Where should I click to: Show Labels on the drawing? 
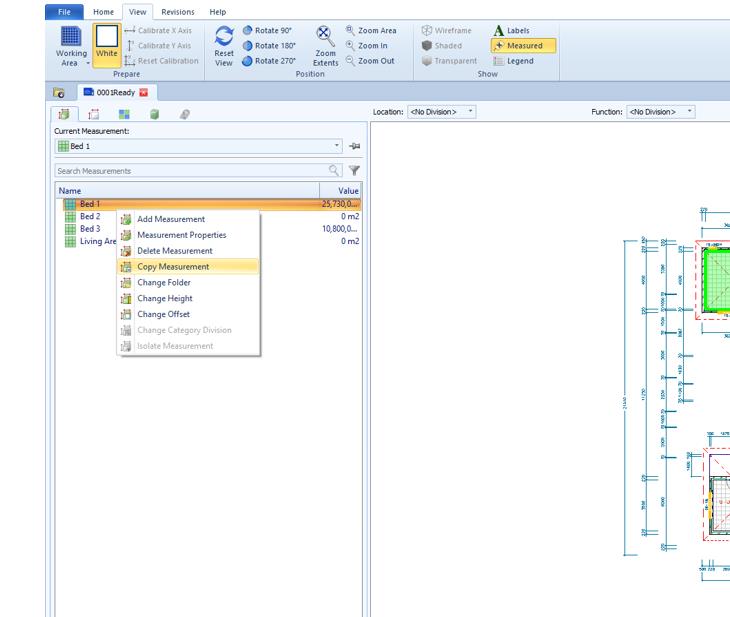[511, 31]
